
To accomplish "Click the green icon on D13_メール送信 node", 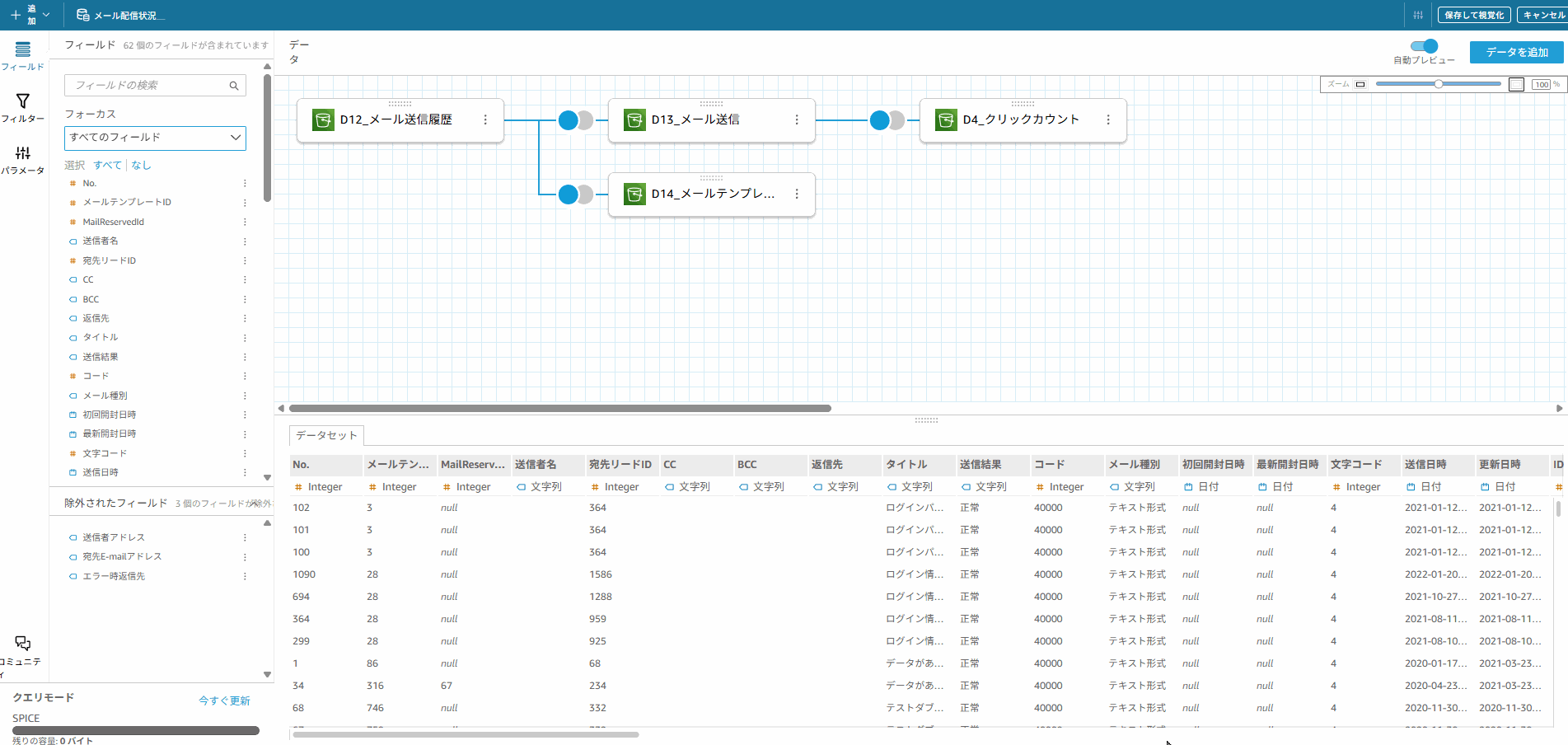I will (x=634, y=119).
